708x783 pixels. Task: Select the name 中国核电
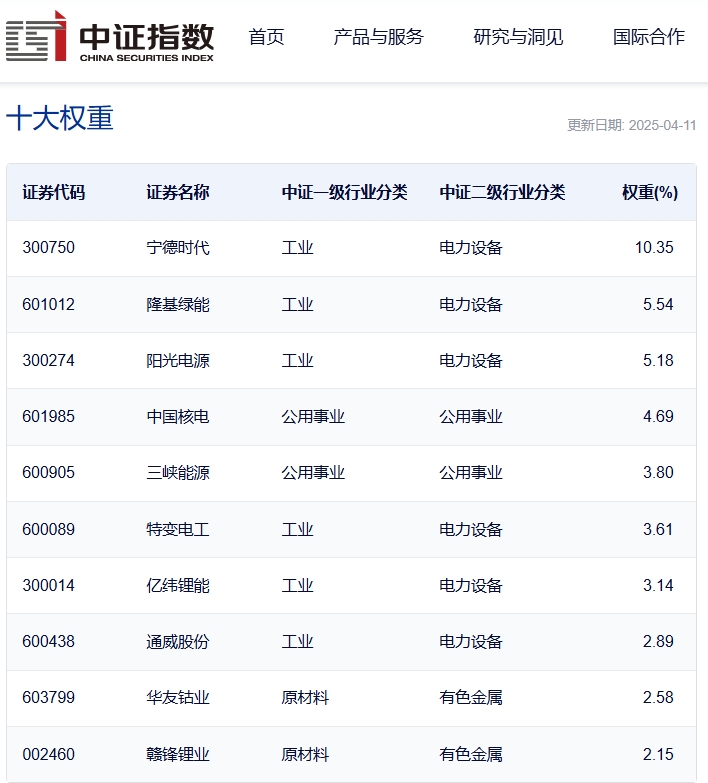pyautogui.click(x=178, y=416)
